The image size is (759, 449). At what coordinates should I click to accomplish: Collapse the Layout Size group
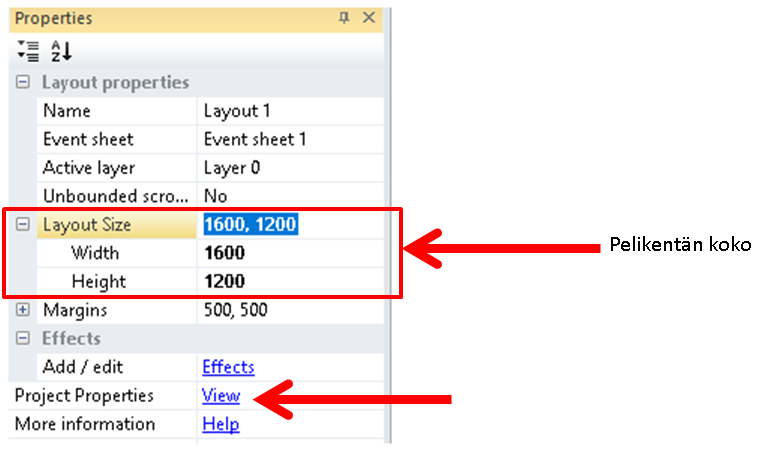[x=23, y=226]
